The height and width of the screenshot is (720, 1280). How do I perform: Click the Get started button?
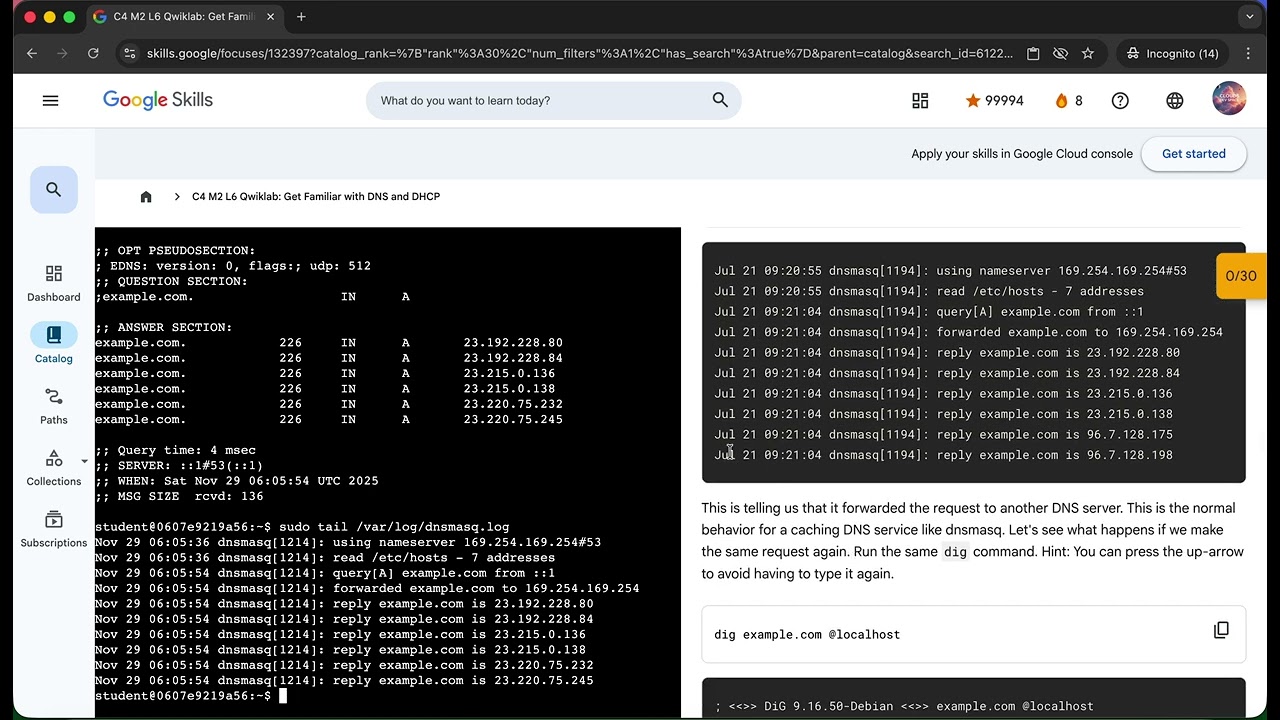click(1193, 154)
